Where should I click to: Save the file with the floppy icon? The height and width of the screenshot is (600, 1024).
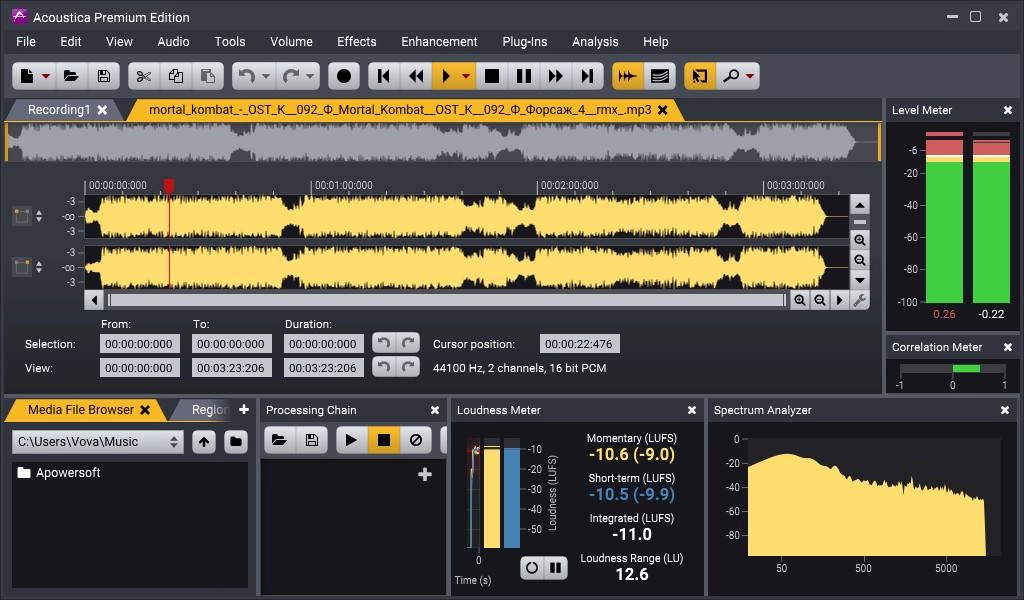pos(103,76)
